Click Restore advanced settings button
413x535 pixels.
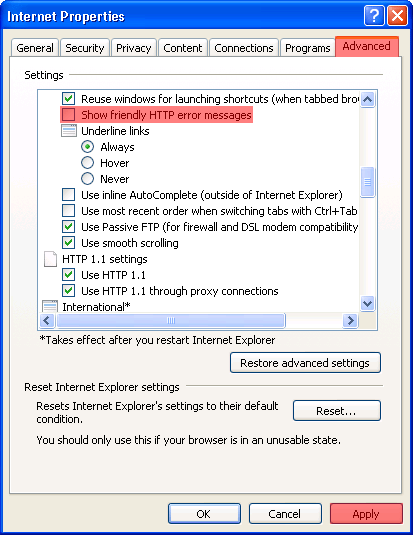click(305, 363)
